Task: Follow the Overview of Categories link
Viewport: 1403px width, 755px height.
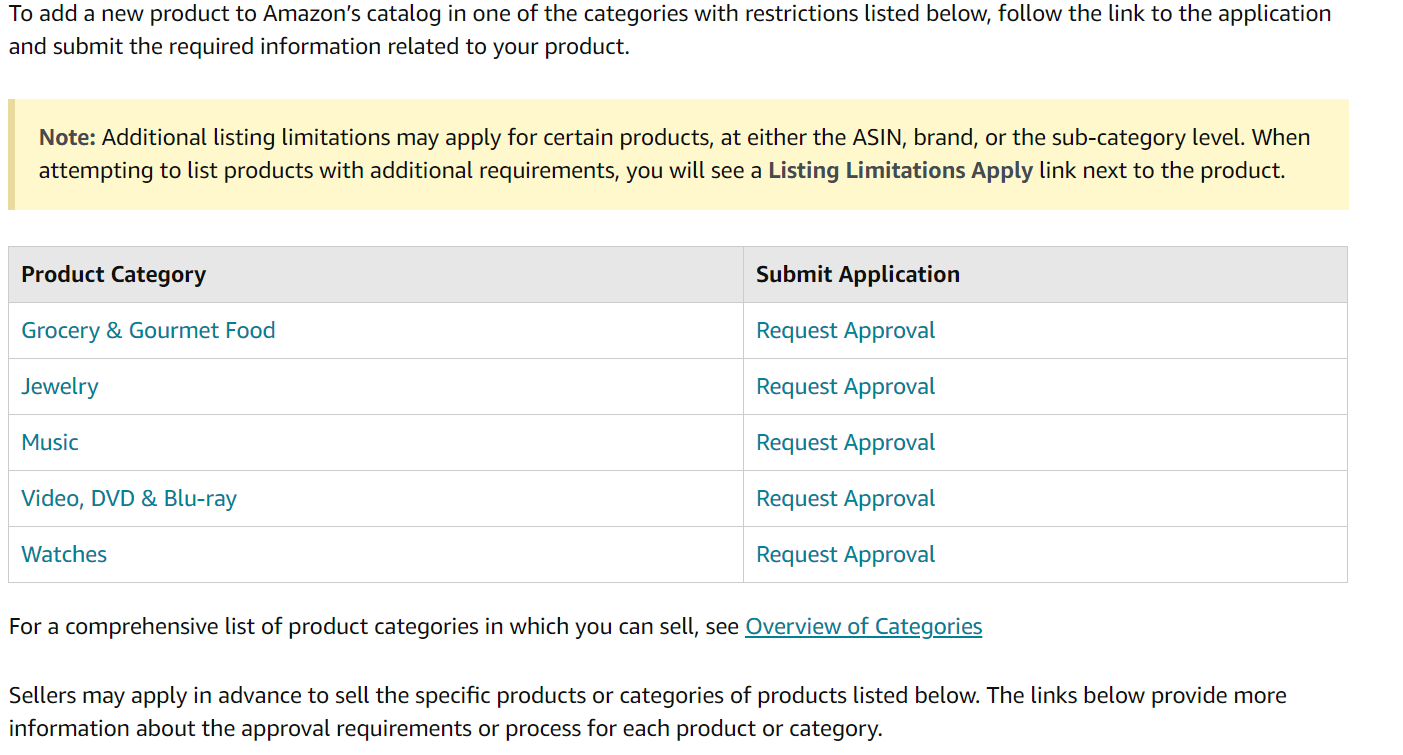Action: click(863, 627)
